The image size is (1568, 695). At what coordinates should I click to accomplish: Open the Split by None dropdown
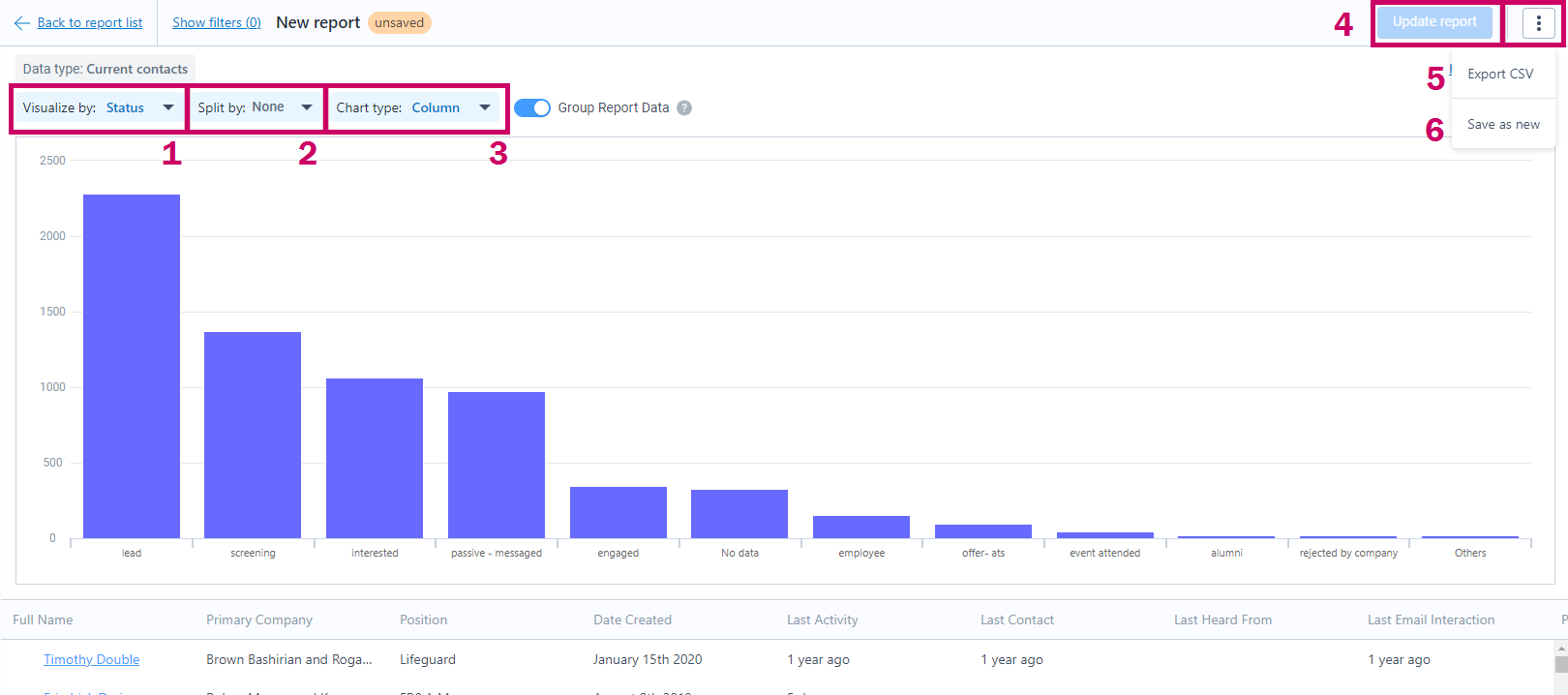[x=256, y=108]
